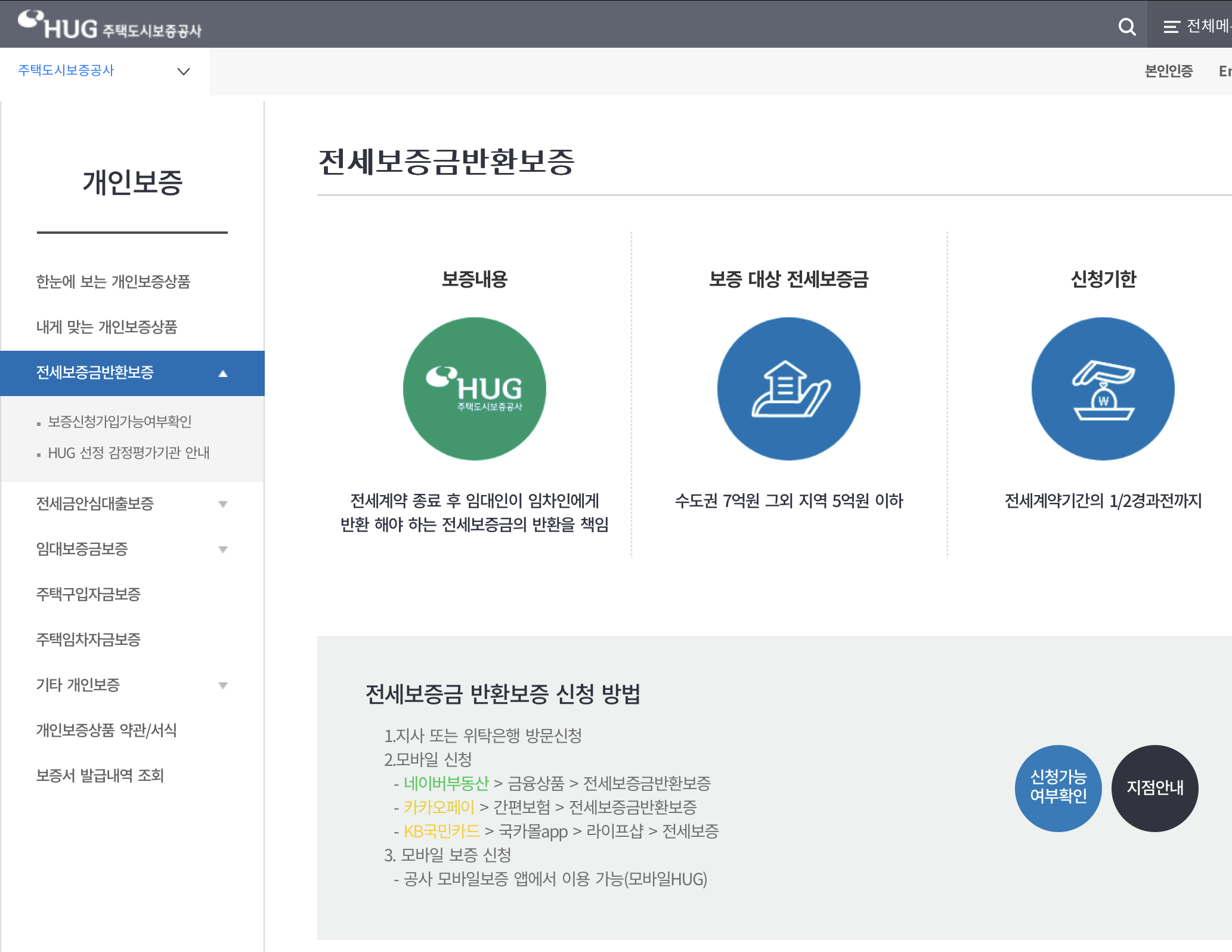
Task: Open 주택임차자금보증 menu entry
Action: coord(88,640)
